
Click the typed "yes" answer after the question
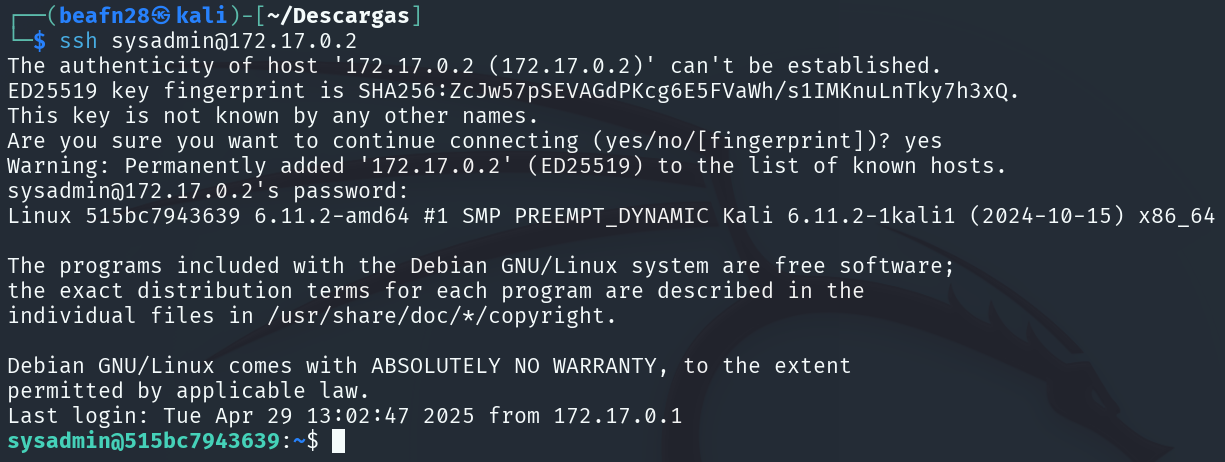[925, 141]
